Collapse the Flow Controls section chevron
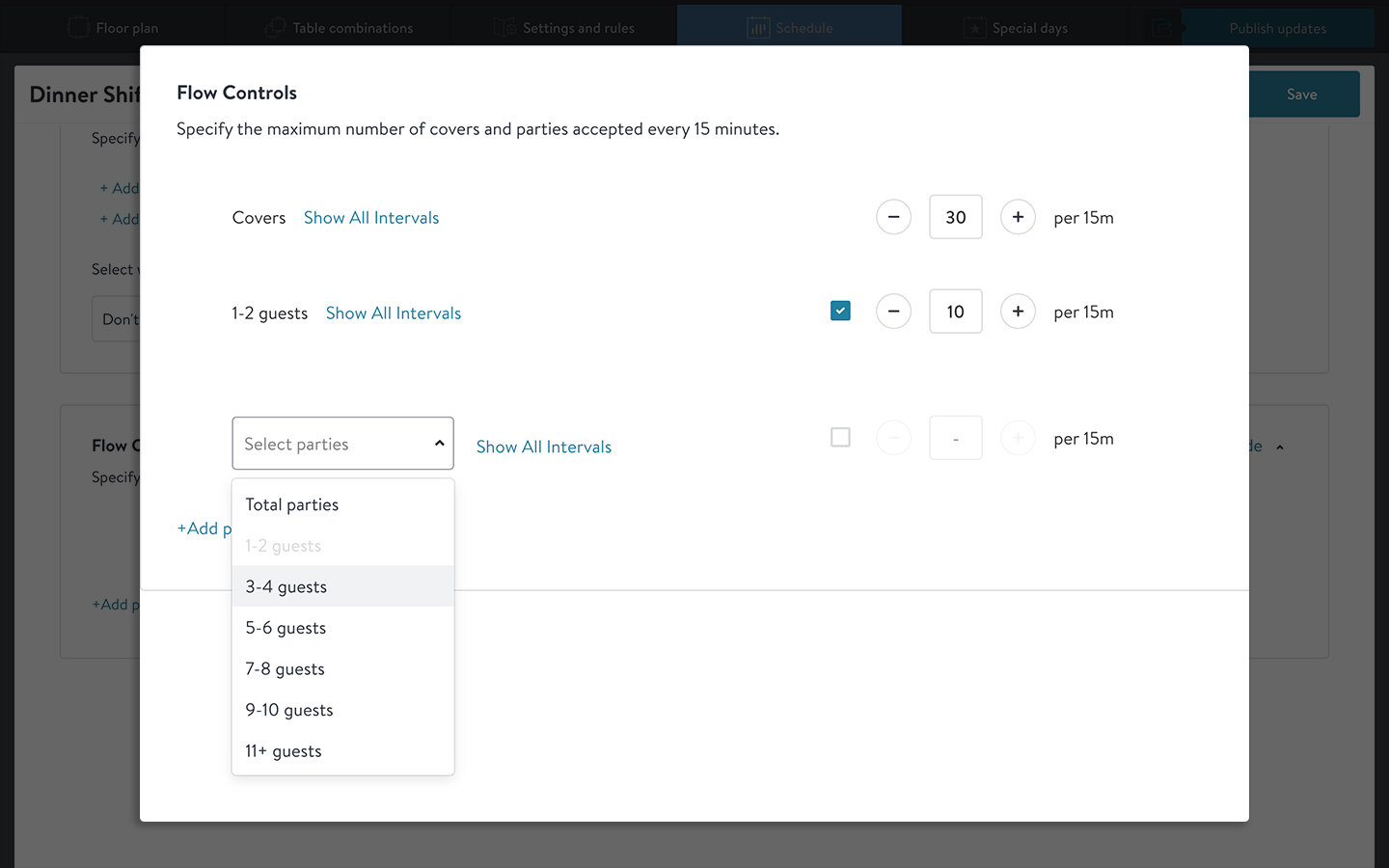Viewport: 1389px width, 868px height. (1280, 448)
